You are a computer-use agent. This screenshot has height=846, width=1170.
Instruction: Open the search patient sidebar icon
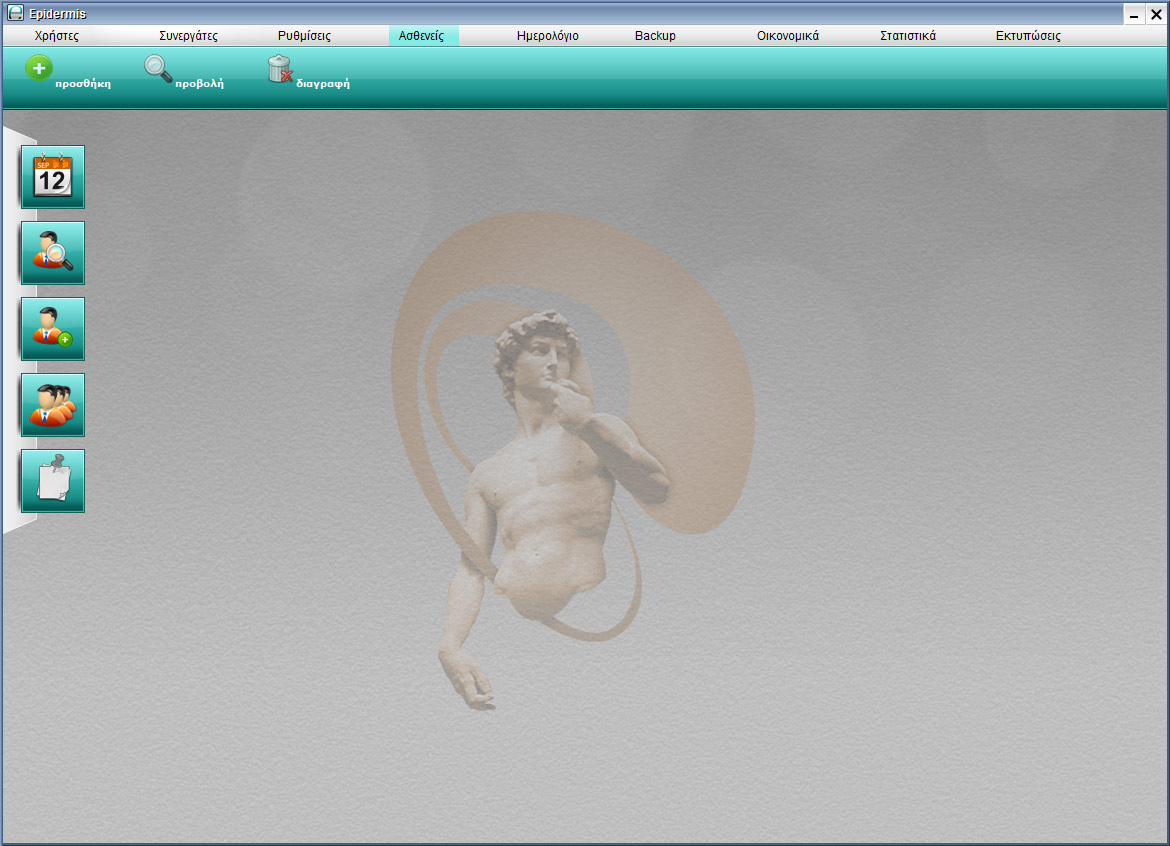pos(53,253)
